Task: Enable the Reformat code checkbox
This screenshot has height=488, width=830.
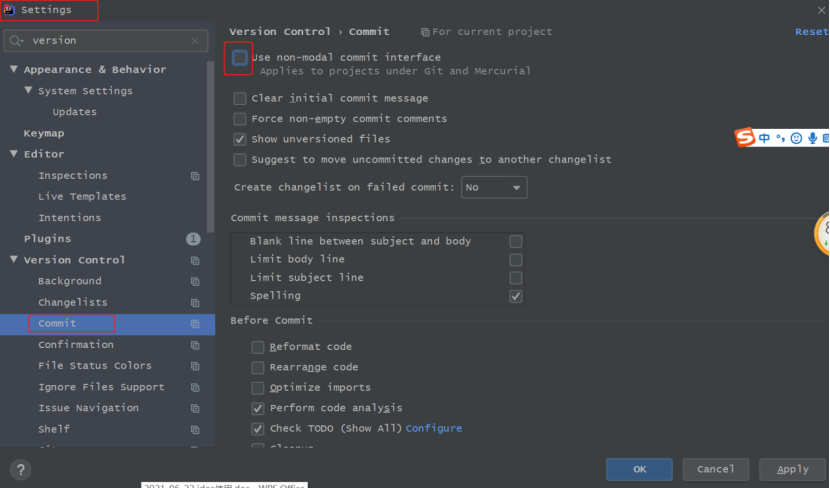Action: (x=258, y=347)
